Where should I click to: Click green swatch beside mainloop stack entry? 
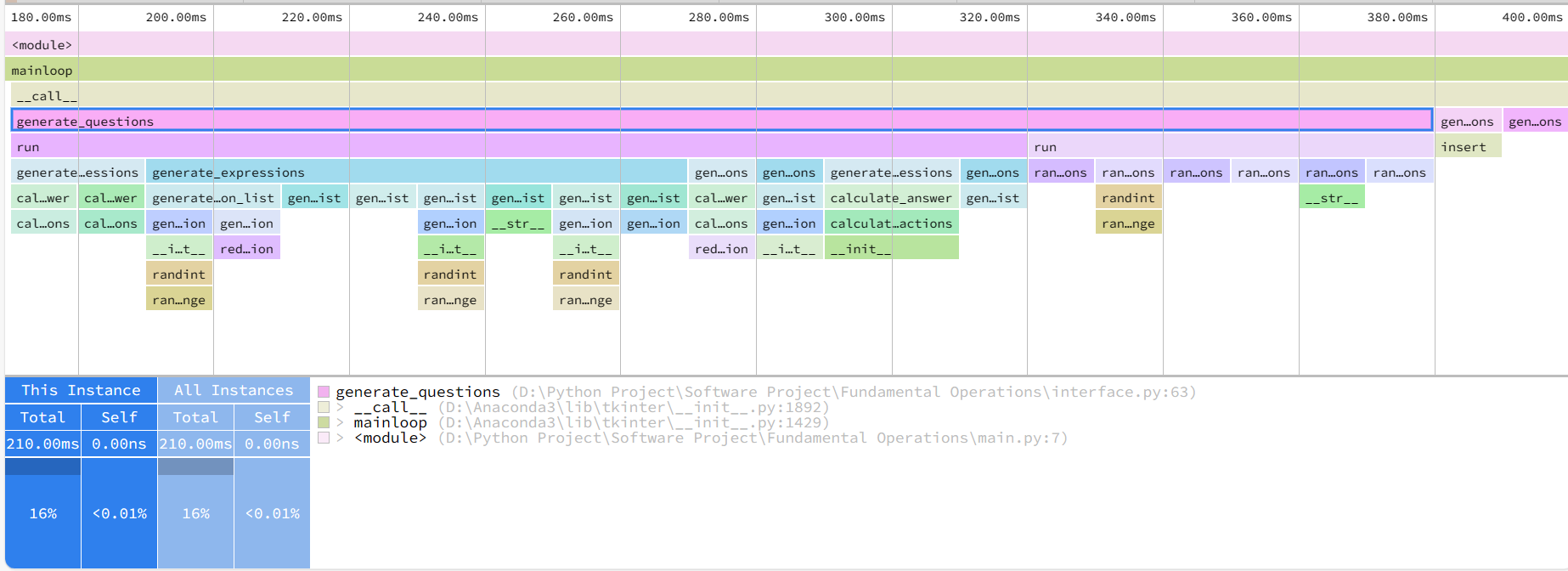(x=324, y=422)
